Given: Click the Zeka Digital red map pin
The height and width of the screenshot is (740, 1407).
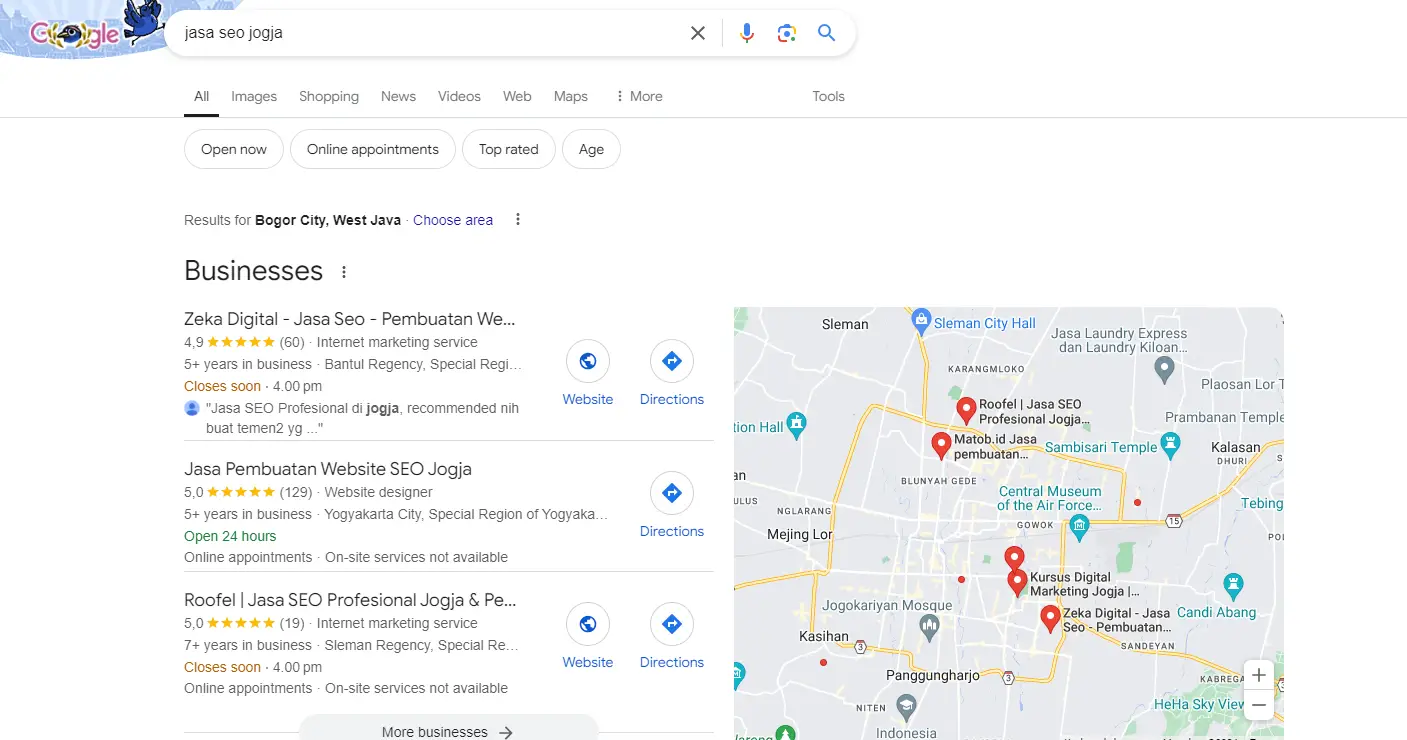Looking at the screenshot, I should 1050,619.
